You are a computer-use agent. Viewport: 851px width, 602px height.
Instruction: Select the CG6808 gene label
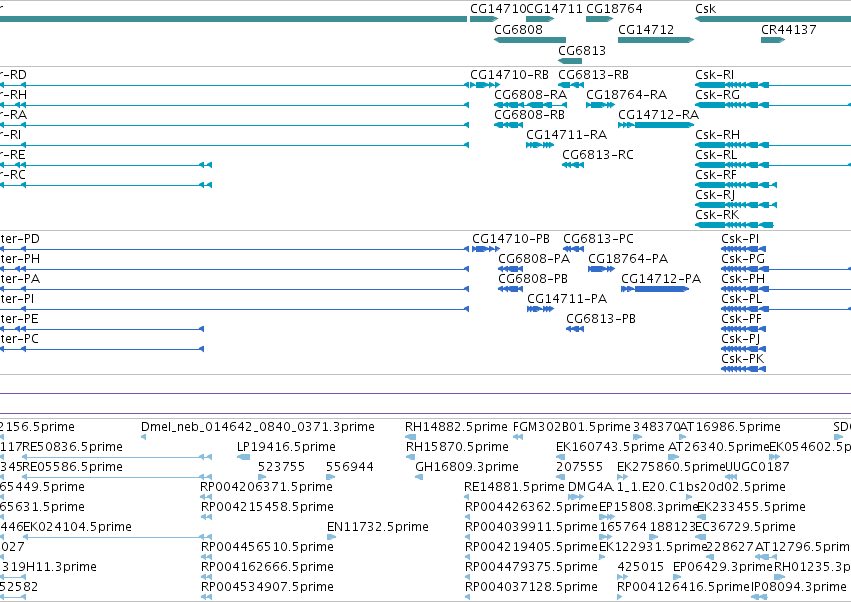point(518,30)
